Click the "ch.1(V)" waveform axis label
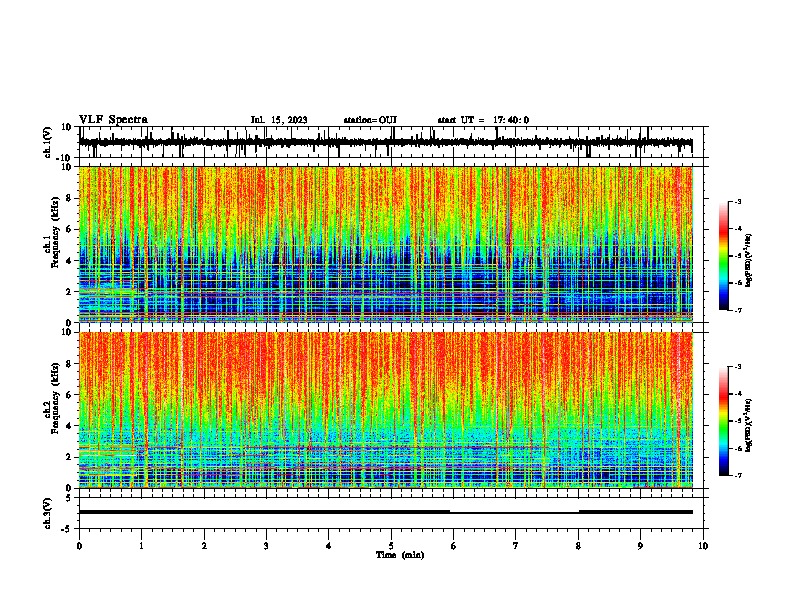 pos(48,142)
